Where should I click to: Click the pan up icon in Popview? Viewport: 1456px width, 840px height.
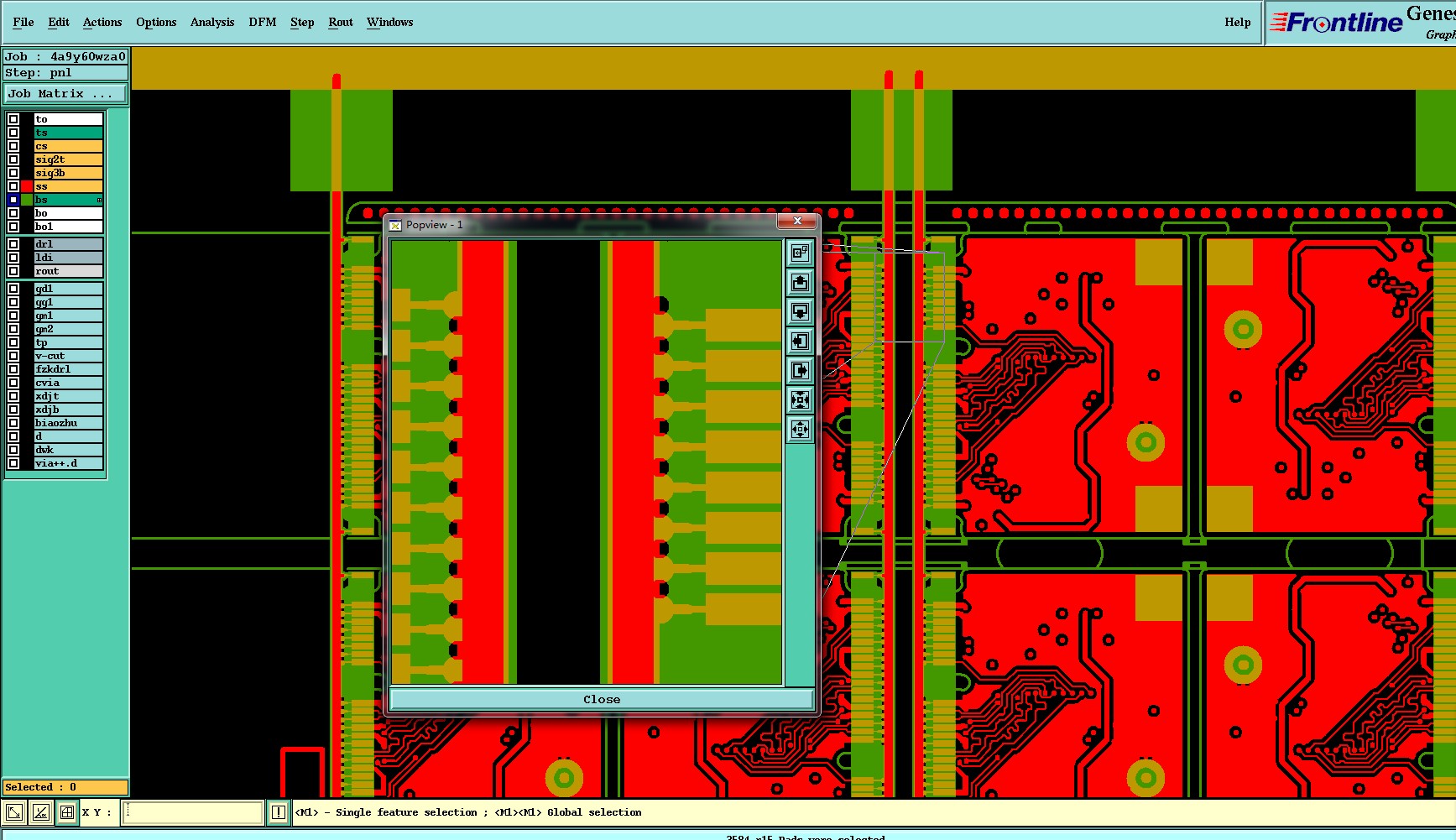coord(800,282)
